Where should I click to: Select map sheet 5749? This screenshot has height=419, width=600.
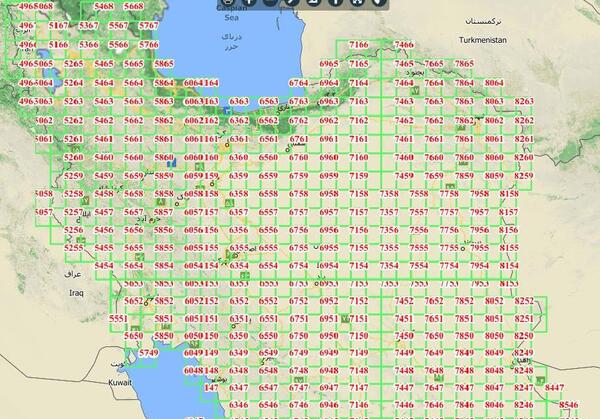[x=148, y=353]
